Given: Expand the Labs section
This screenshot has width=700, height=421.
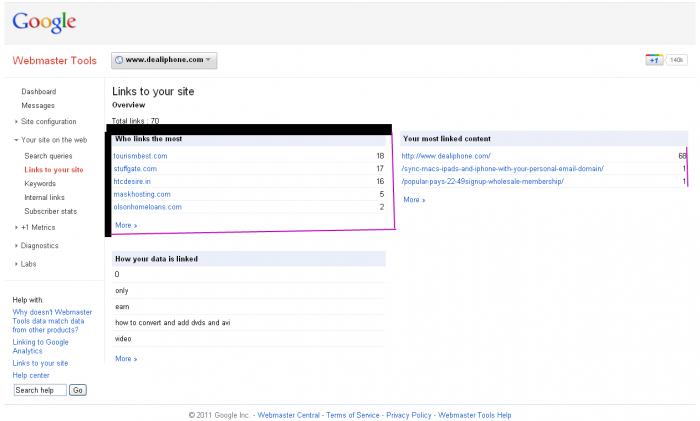Looking at the screenshot, I should click(29, 263).
